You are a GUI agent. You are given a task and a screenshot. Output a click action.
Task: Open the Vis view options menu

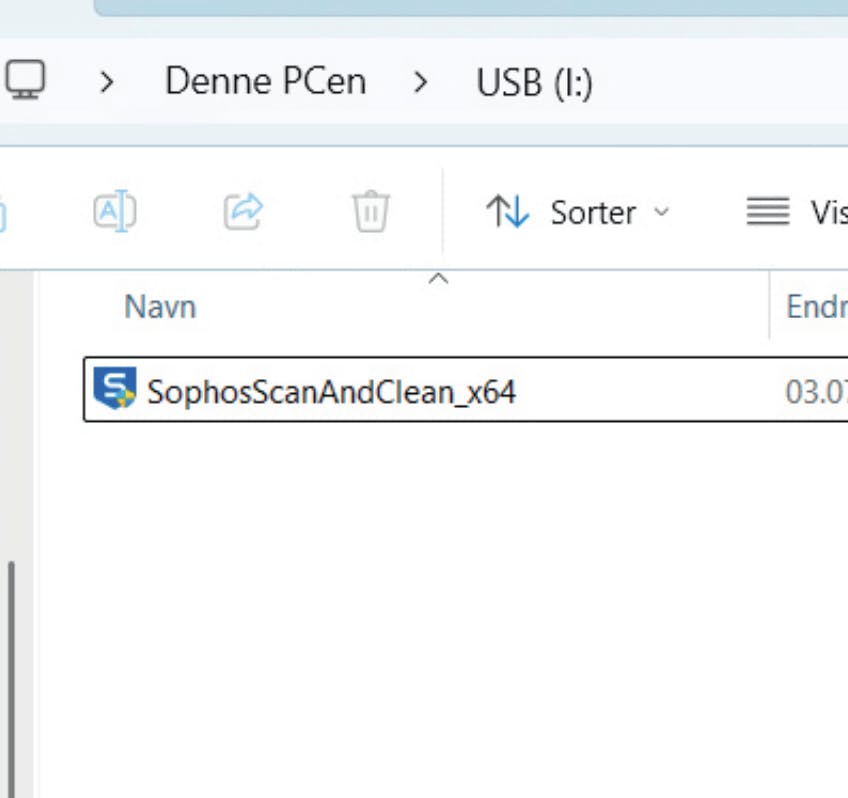point(797,211)
